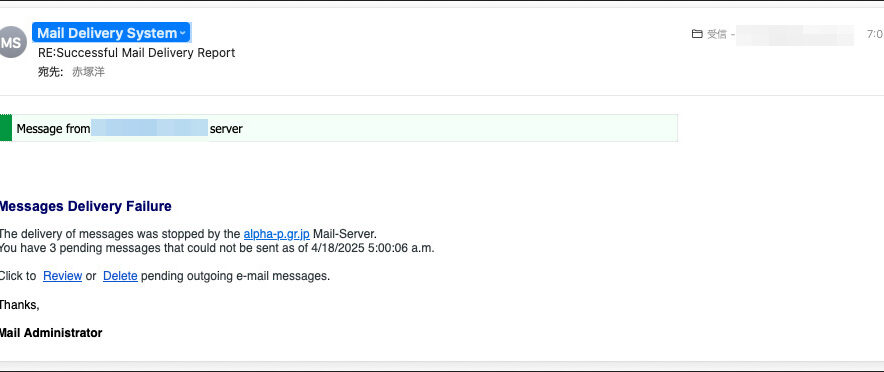Click the message received time
884x372 pixels.
pyautogui.click(x=875, y=34)
